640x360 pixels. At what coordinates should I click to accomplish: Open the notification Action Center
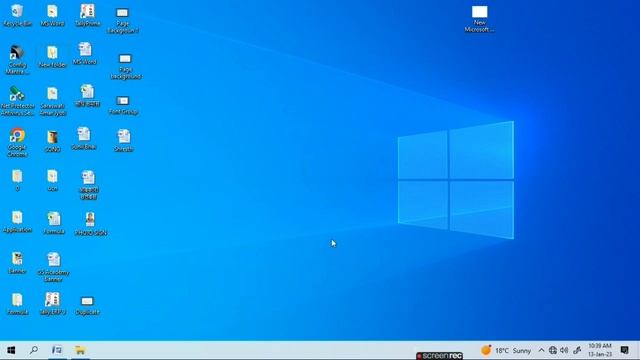pos(624,350)
